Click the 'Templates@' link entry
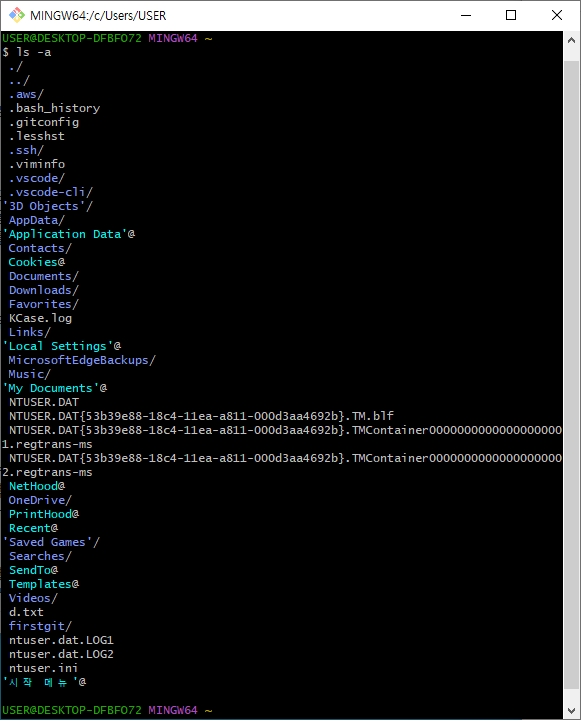 tap(44, 585)
